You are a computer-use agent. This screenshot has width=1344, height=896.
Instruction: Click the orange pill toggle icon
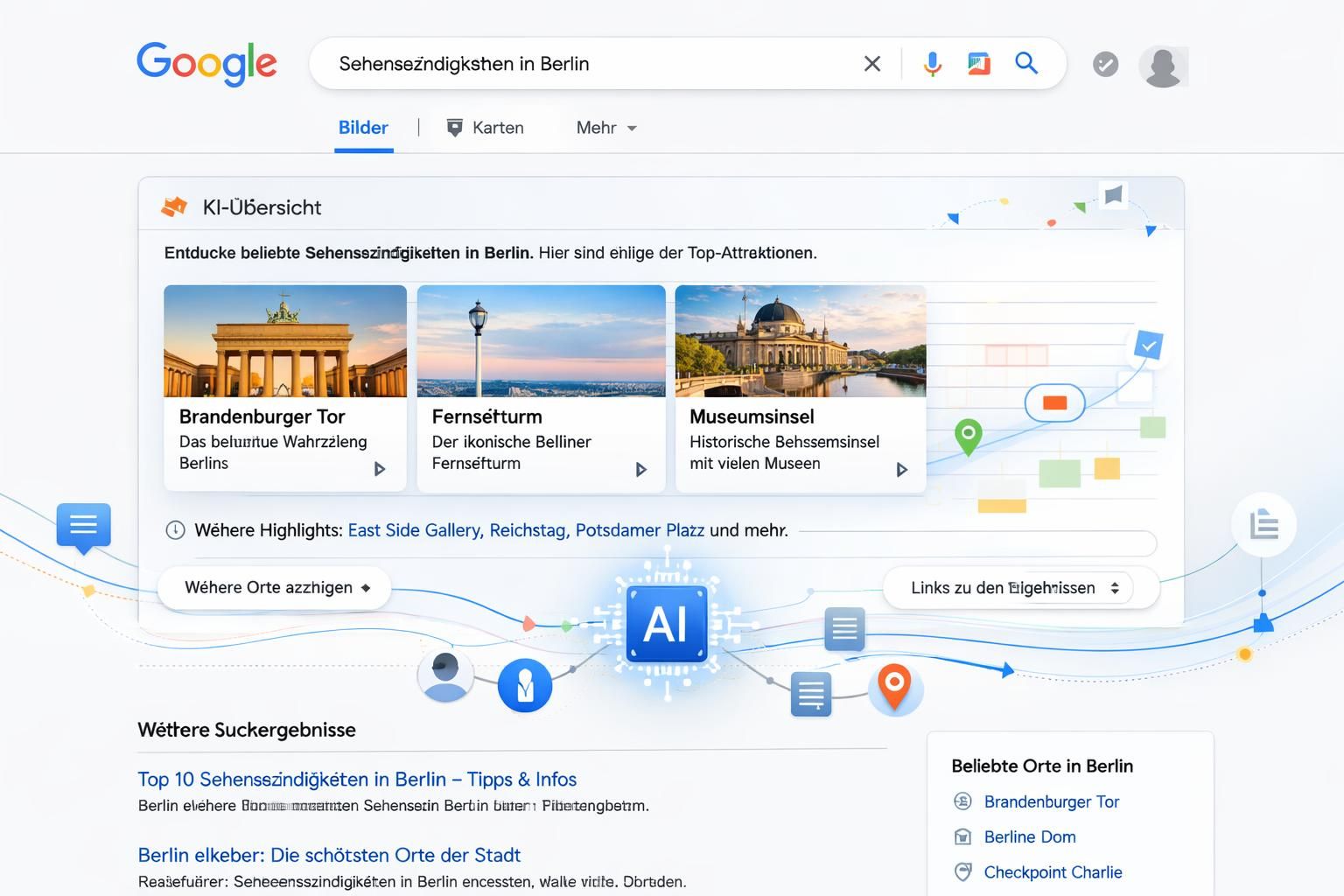pyautogui.click(x=1055, y=403)
